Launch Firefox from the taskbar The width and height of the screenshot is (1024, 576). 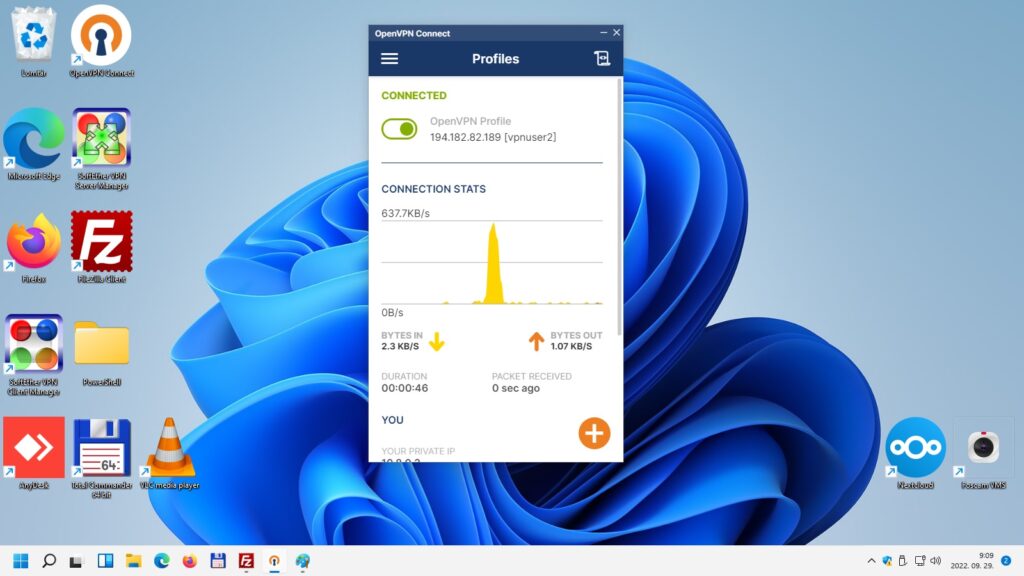189,561
